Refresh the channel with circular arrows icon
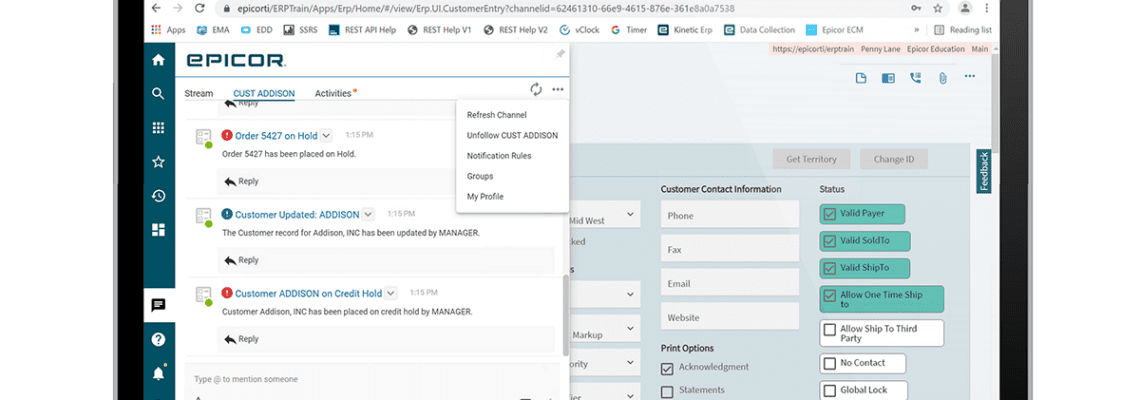 (536, 89)
